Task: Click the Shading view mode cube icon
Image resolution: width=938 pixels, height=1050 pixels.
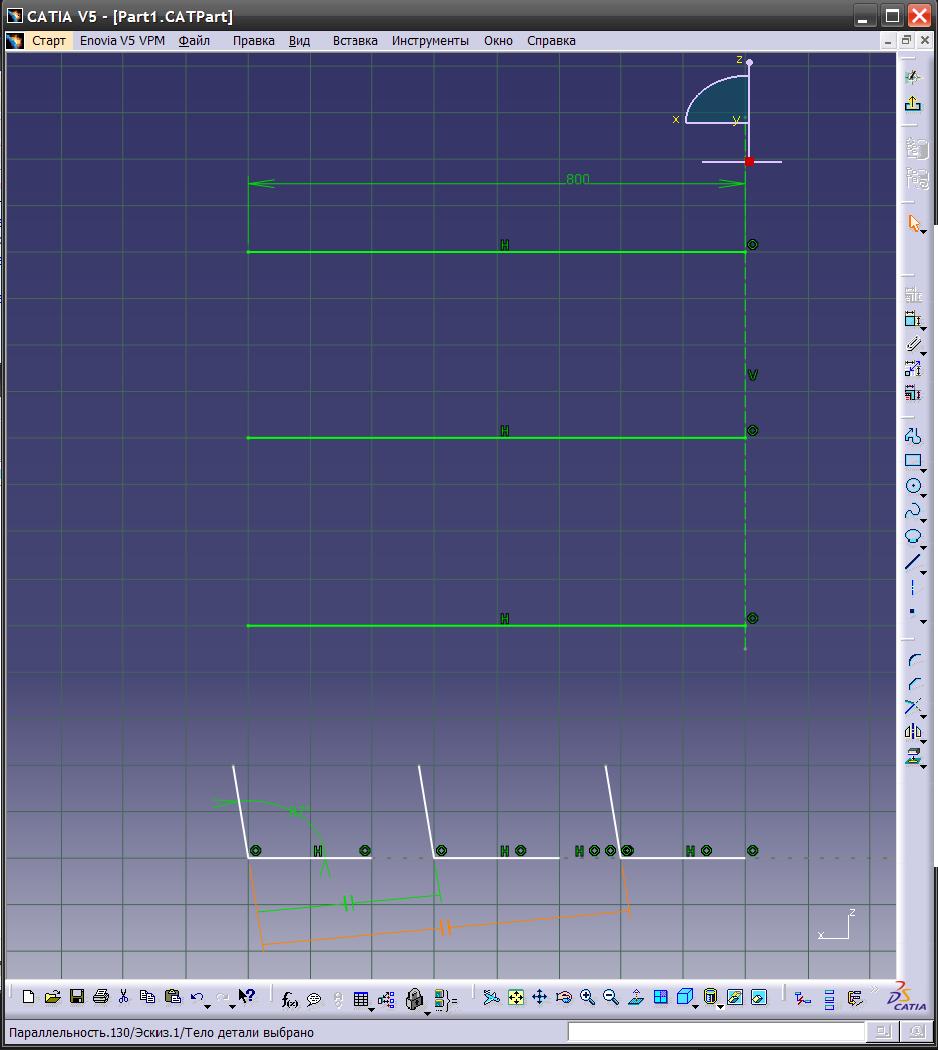Action: [684, 998]
